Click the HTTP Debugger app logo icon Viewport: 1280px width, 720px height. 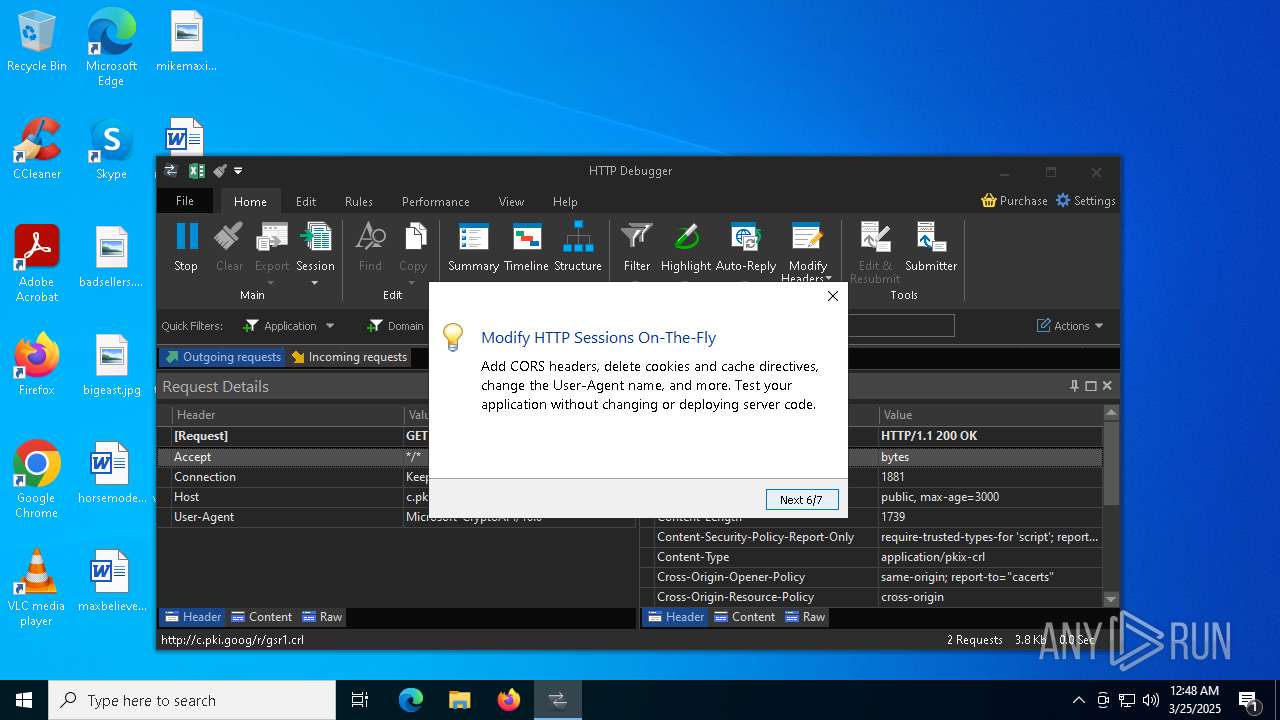click(x=171, y=171)
